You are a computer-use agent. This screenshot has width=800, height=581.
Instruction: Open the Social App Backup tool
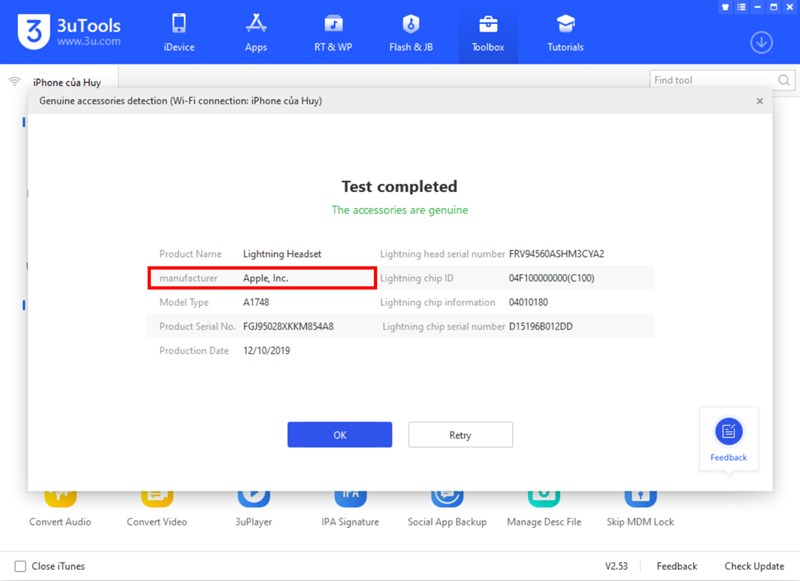(x=447, y=508)
